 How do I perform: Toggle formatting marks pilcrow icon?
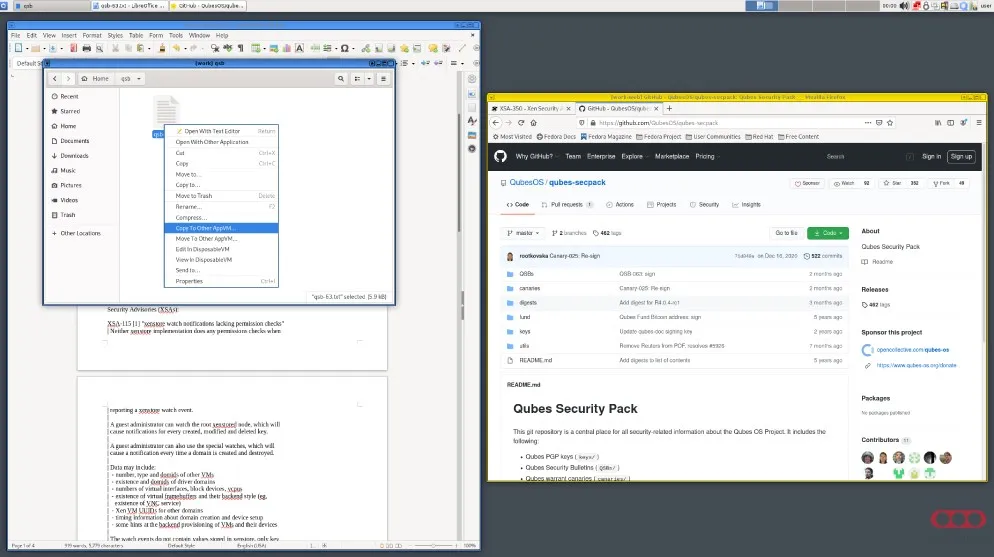tap(241, 48)
